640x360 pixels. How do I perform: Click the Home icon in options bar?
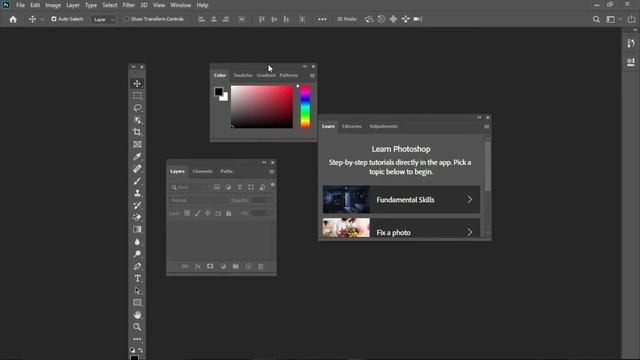pyautogui.click(x=13, y=19)
